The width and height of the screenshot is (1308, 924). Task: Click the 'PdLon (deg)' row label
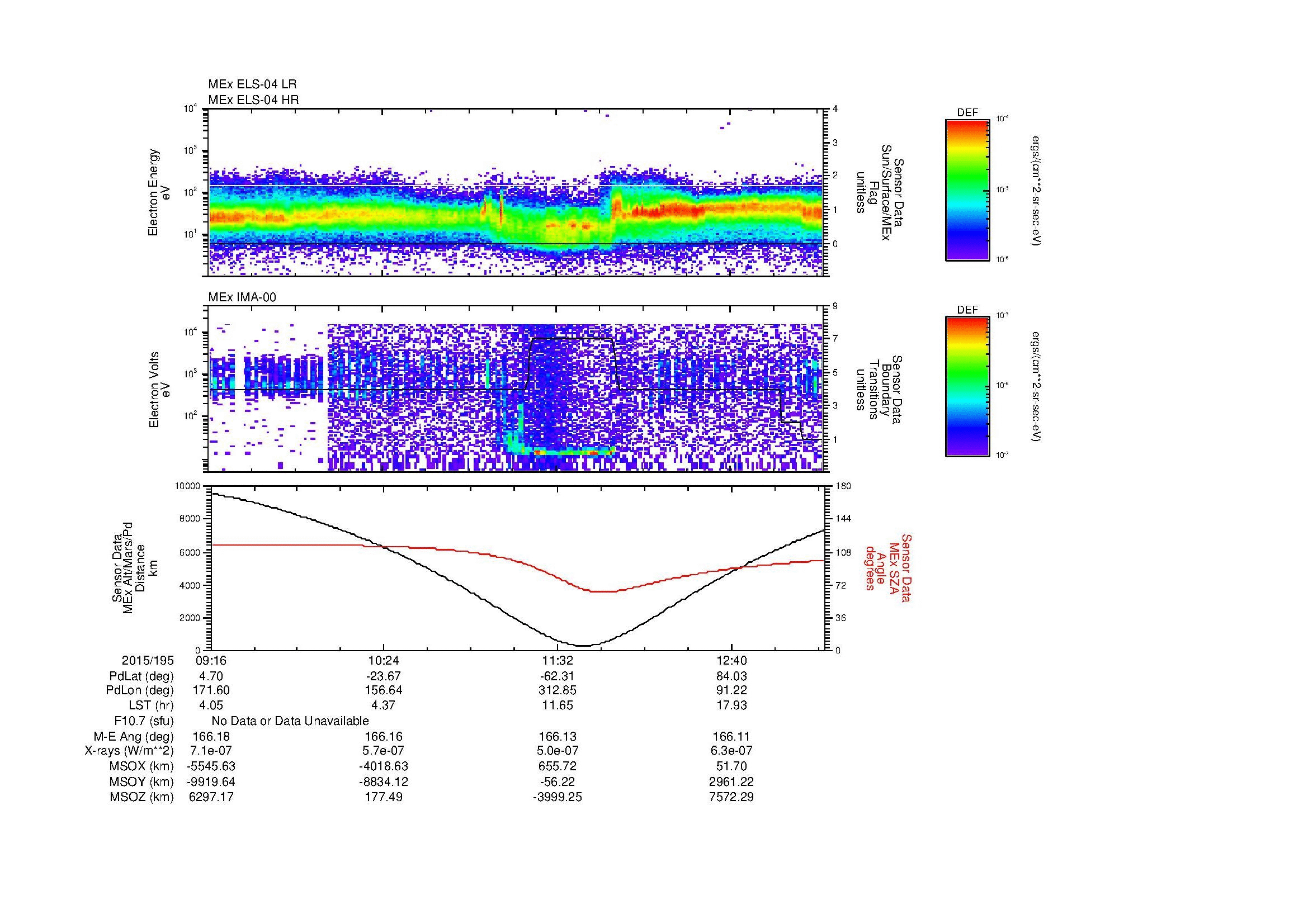pos(140,690)
